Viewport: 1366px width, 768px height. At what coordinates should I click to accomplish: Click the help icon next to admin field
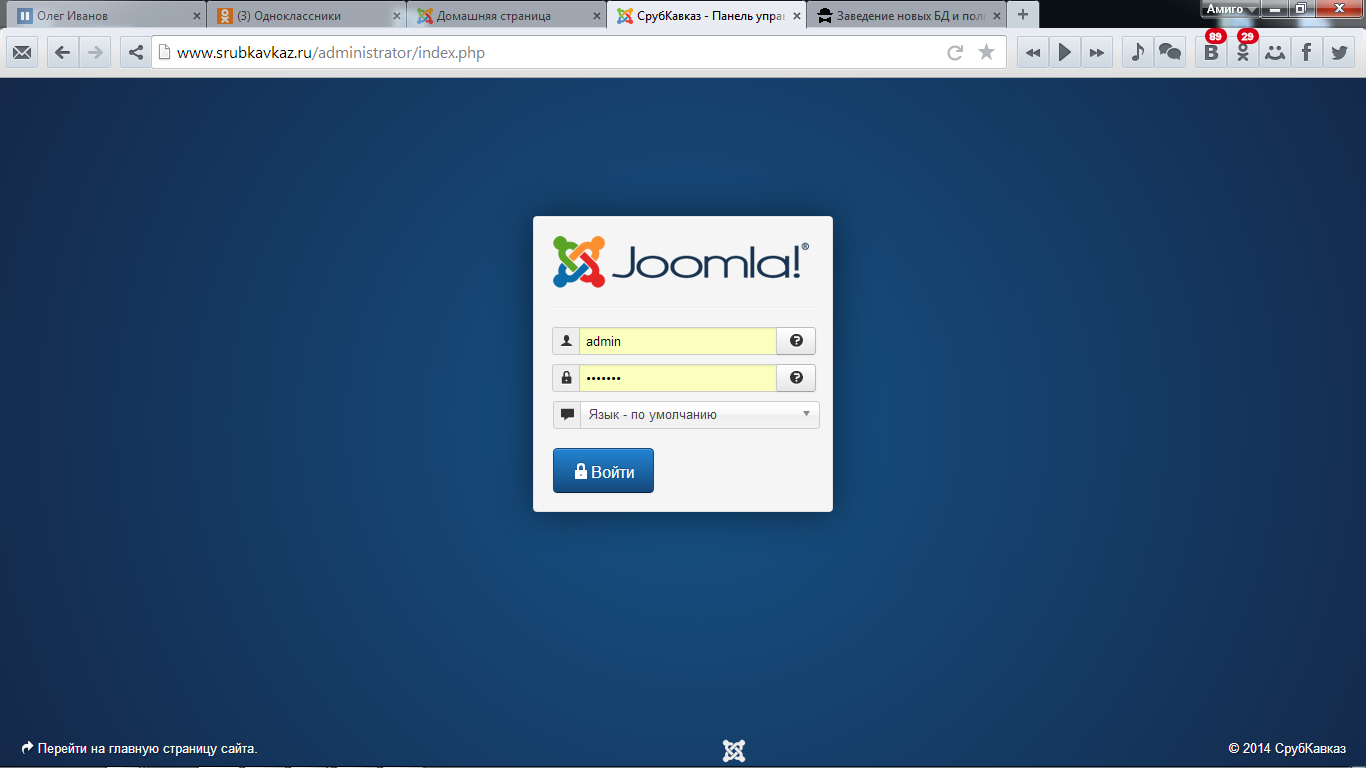click(x=796, y=341)
